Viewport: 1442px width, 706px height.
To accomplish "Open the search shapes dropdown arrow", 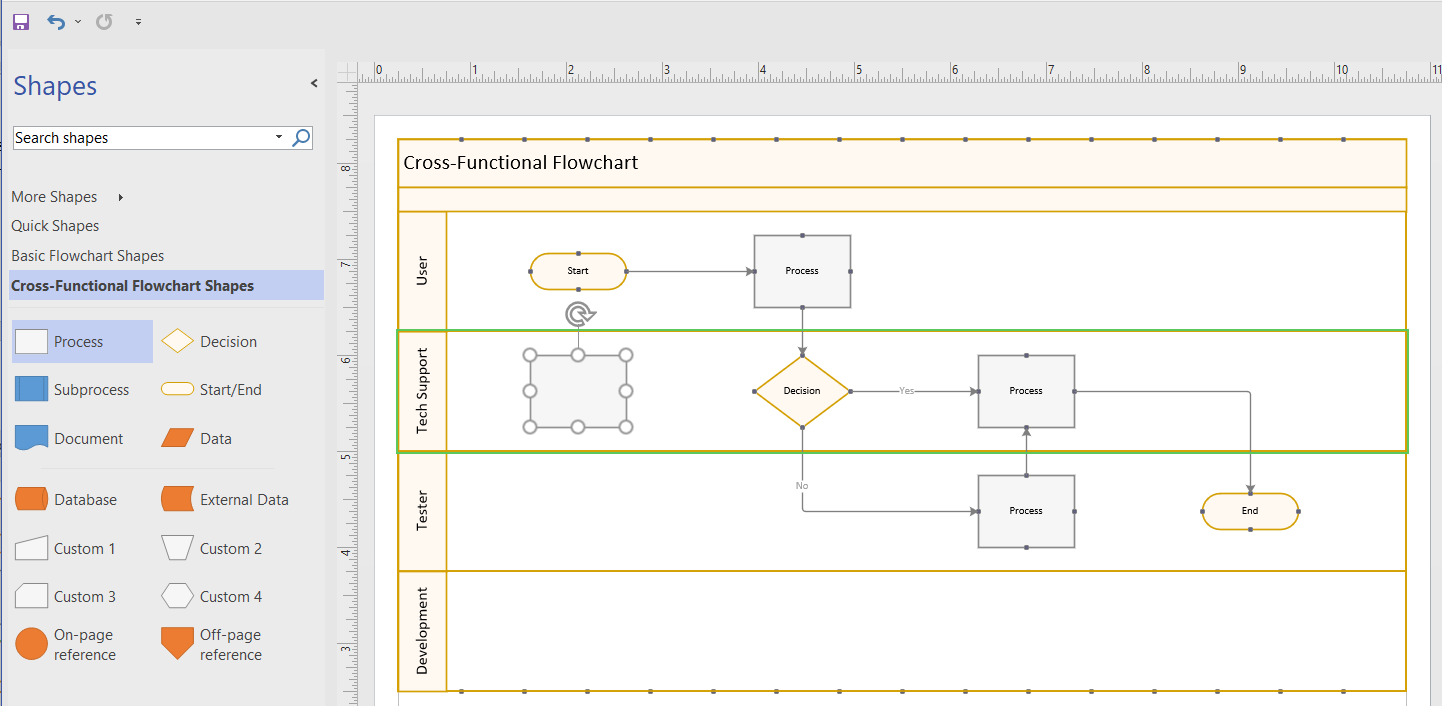I will [277, 137].
